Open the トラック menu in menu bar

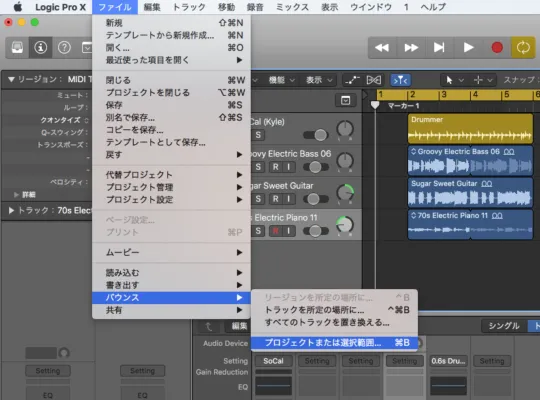tap(189, 7)
